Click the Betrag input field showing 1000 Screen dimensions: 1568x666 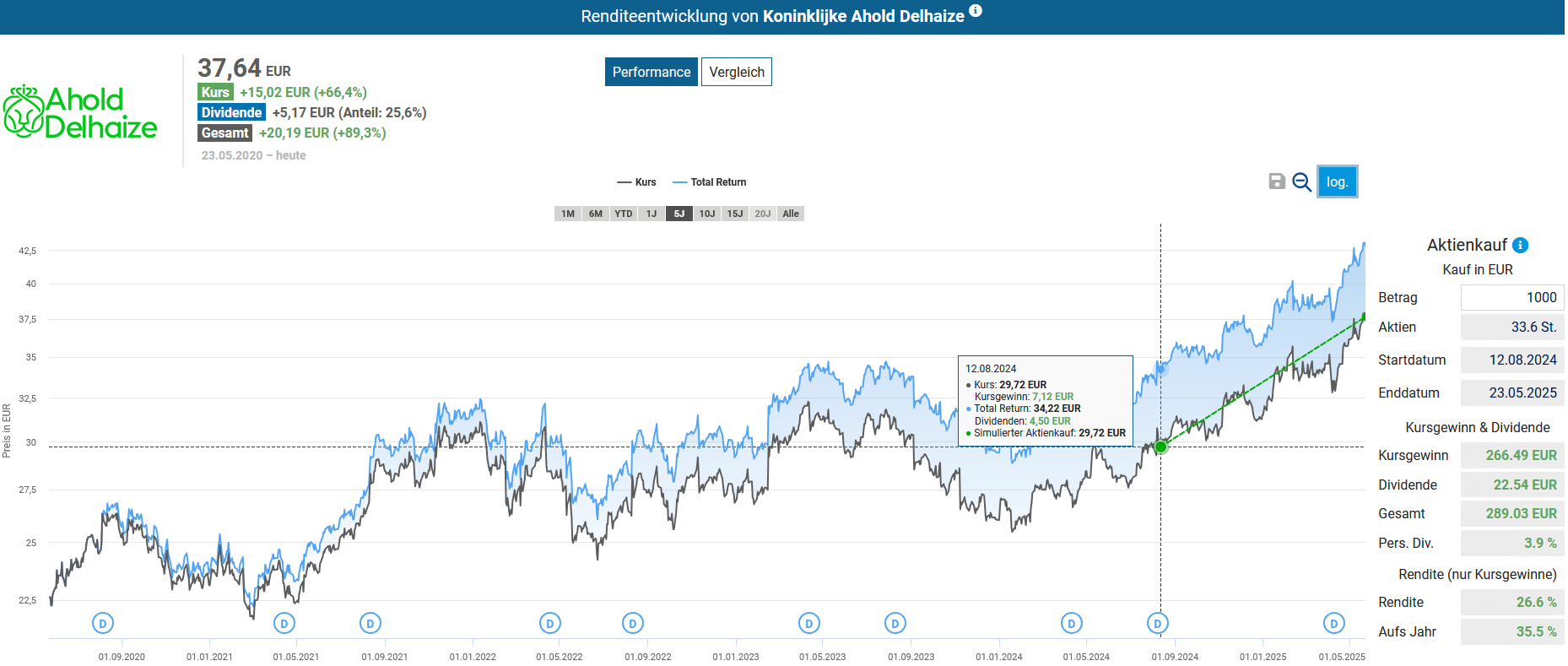point(1512,297)
